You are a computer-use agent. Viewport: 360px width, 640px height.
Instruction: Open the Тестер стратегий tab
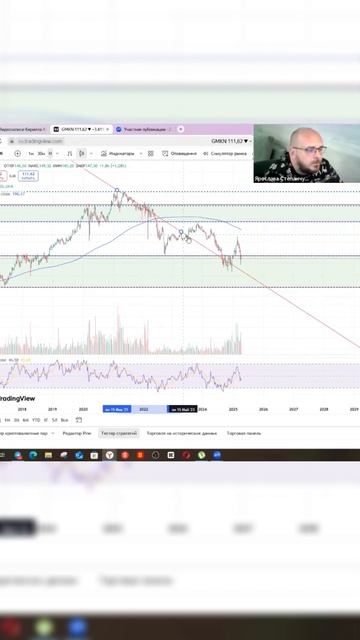tap(119, 433)
